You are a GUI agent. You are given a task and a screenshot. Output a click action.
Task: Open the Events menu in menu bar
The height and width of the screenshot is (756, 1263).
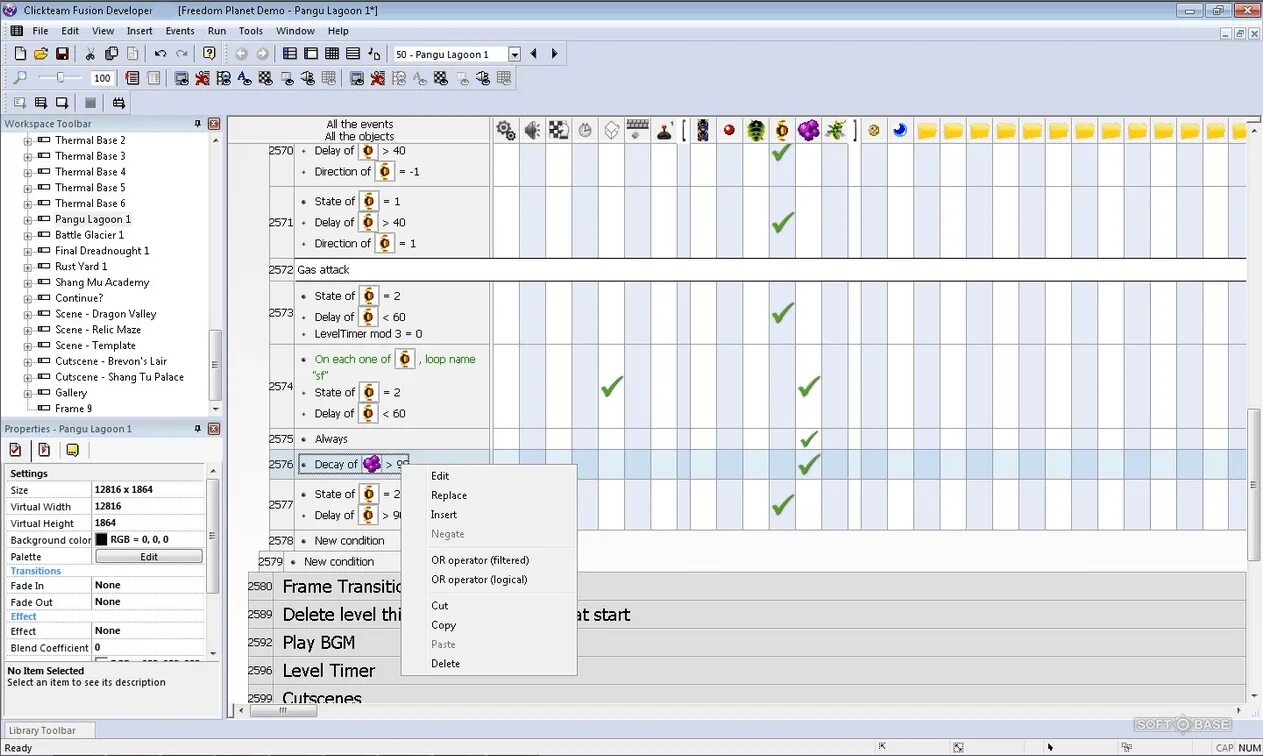(180, 31)
